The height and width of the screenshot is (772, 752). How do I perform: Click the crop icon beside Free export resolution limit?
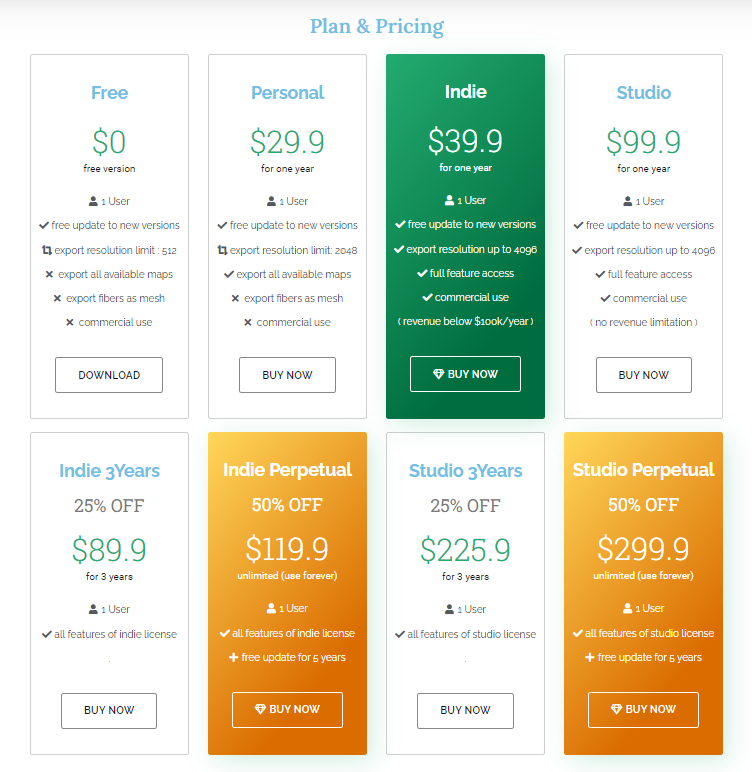(x=46, y=250)
